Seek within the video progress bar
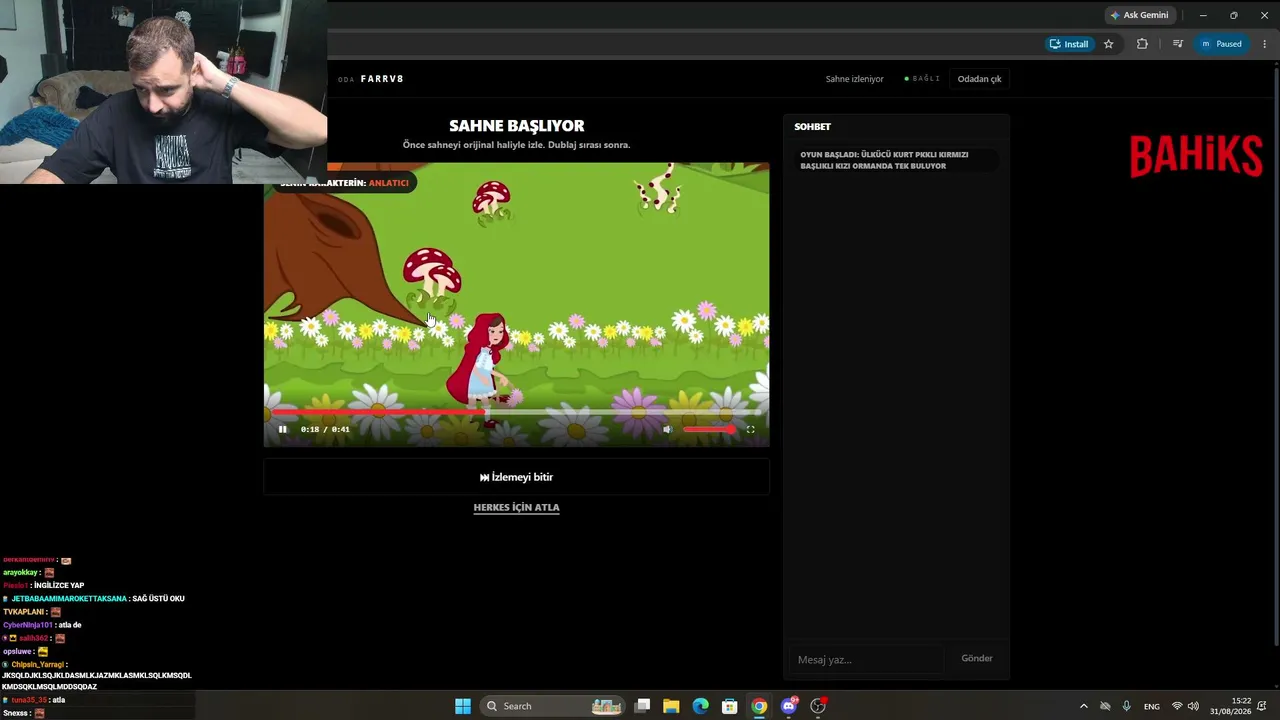This screenshot has width=1280, height=720. (x=516, y=412)
